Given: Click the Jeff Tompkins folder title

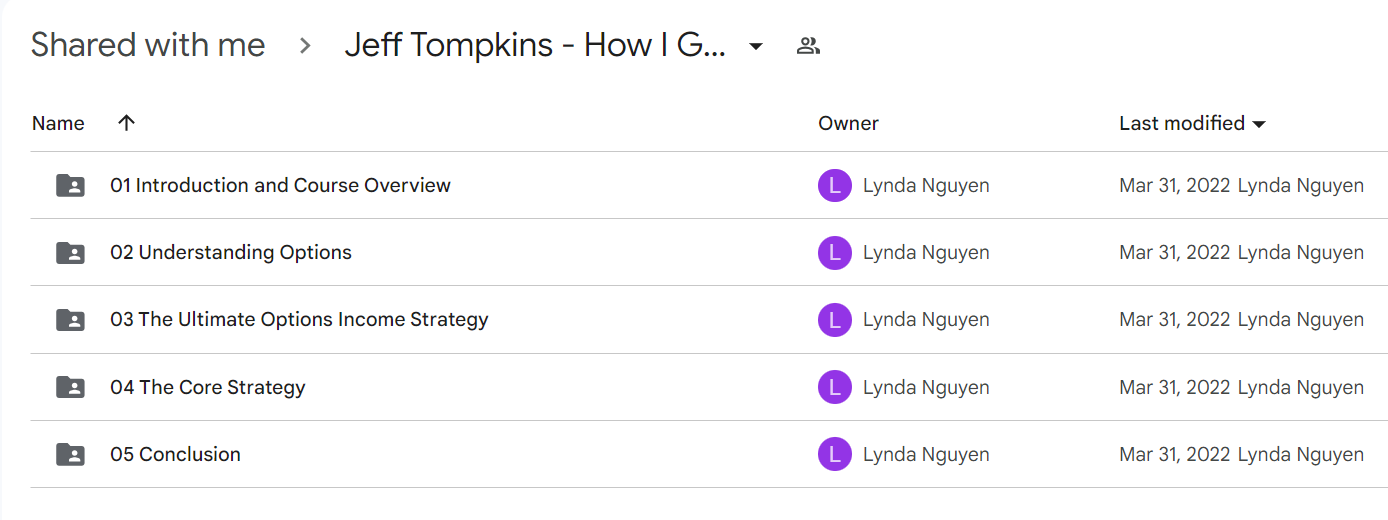Looking at the screenshot, I should pyautogui.click(x=535, y=45).
